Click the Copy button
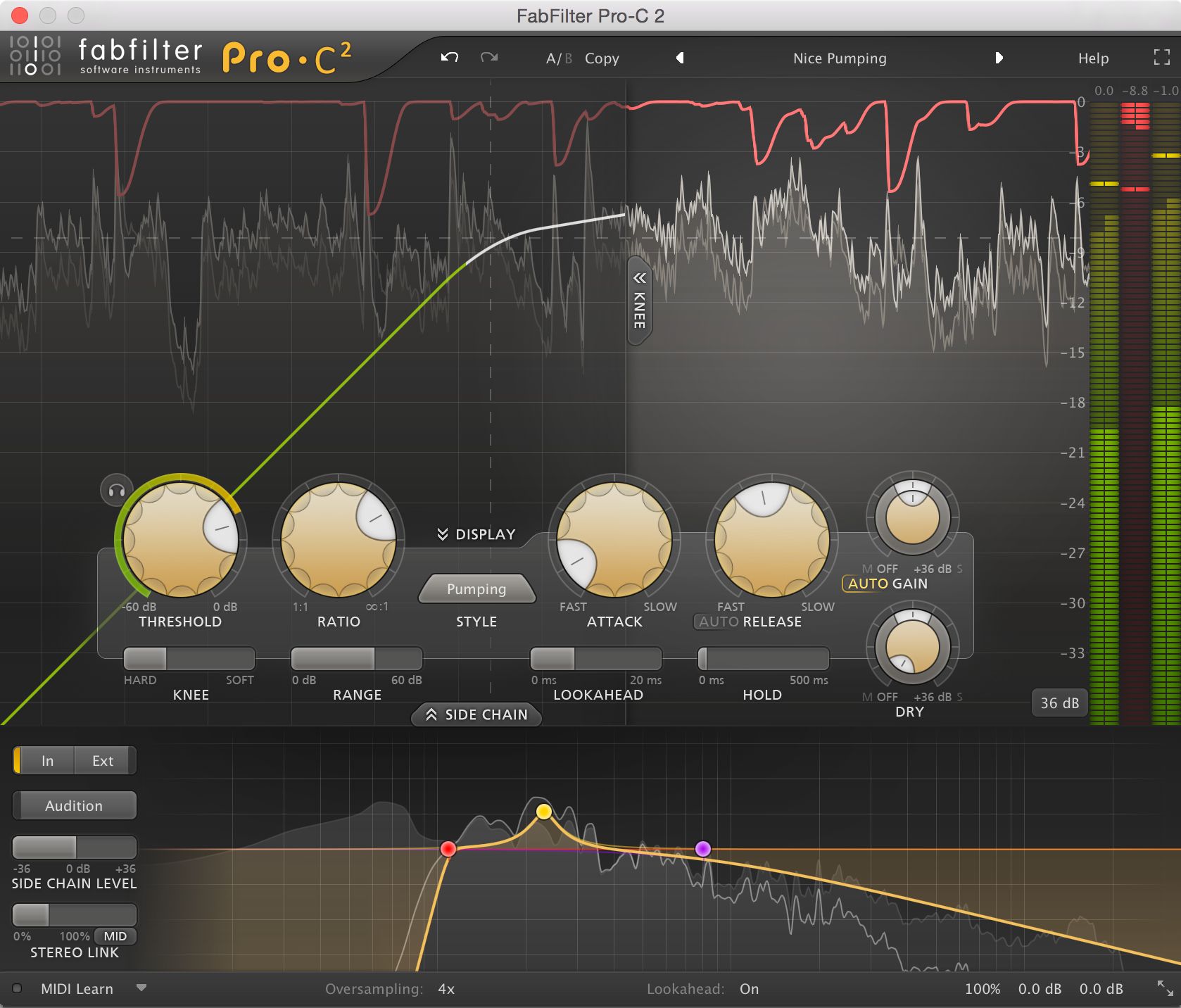1181x1008 pixels. tap(601, 58)
